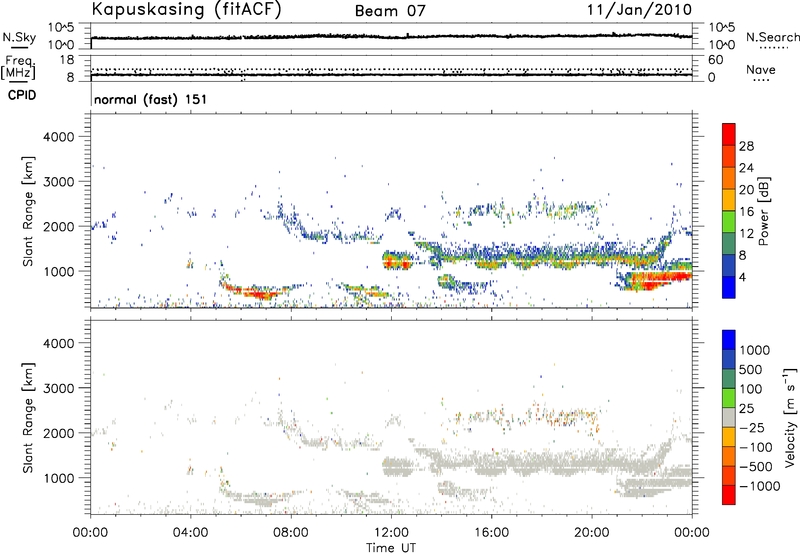Viewport: 800px width, 554px height.
Task: Click the 500 tick on Velocity colorbar
Action: pyautogui.click(x=751, y=369)
